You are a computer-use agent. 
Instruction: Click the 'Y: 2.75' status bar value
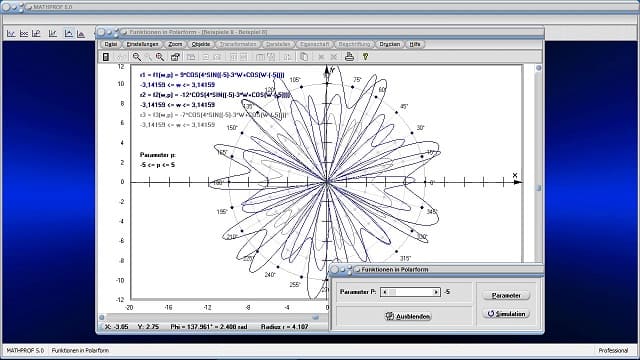point(149,327)
